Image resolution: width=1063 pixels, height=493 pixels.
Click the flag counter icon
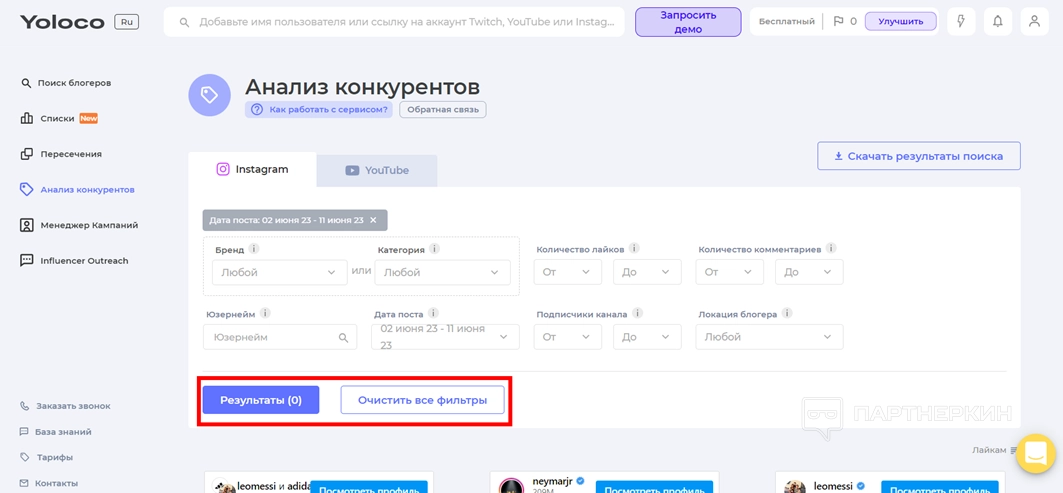pyautogui.click(x=838, y=22)
